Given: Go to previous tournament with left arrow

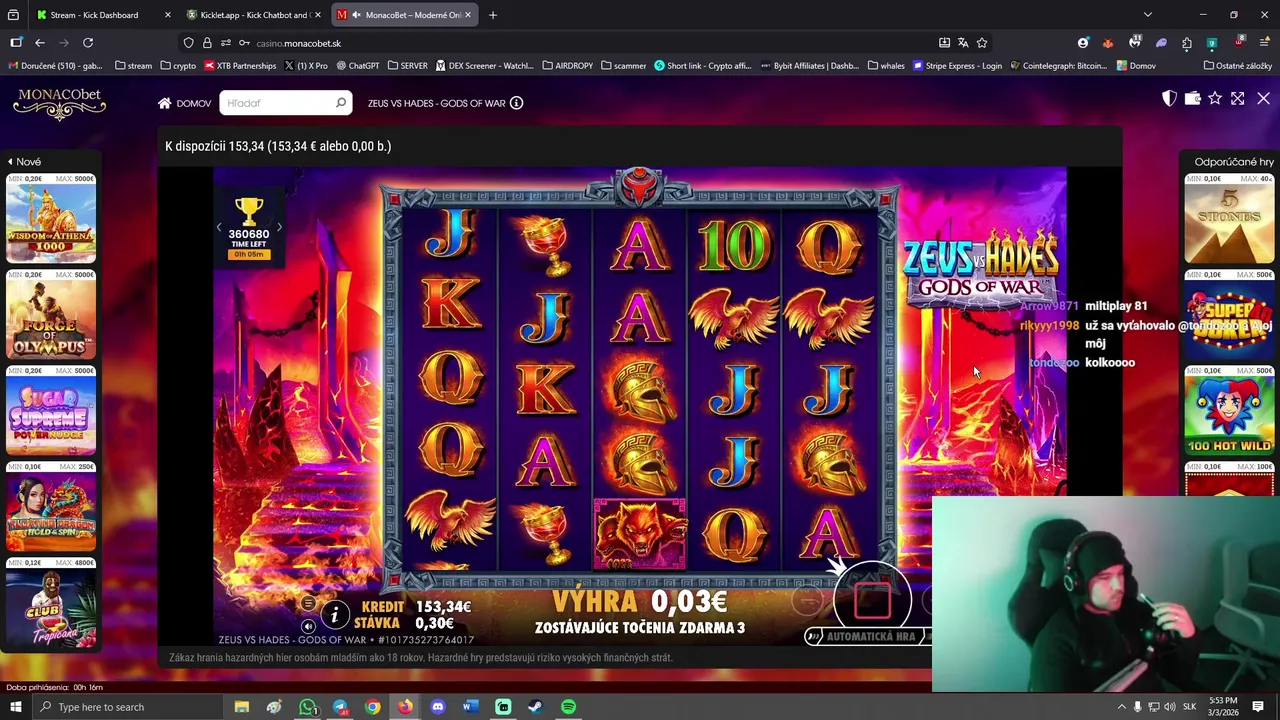Looking at the screenshot, I should click(x=219, y=228).
